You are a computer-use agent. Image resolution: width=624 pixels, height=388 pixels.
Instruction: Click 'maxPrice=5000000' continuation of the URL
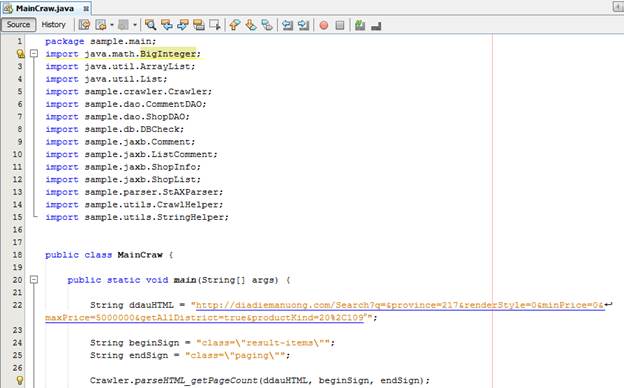[90, 318]
